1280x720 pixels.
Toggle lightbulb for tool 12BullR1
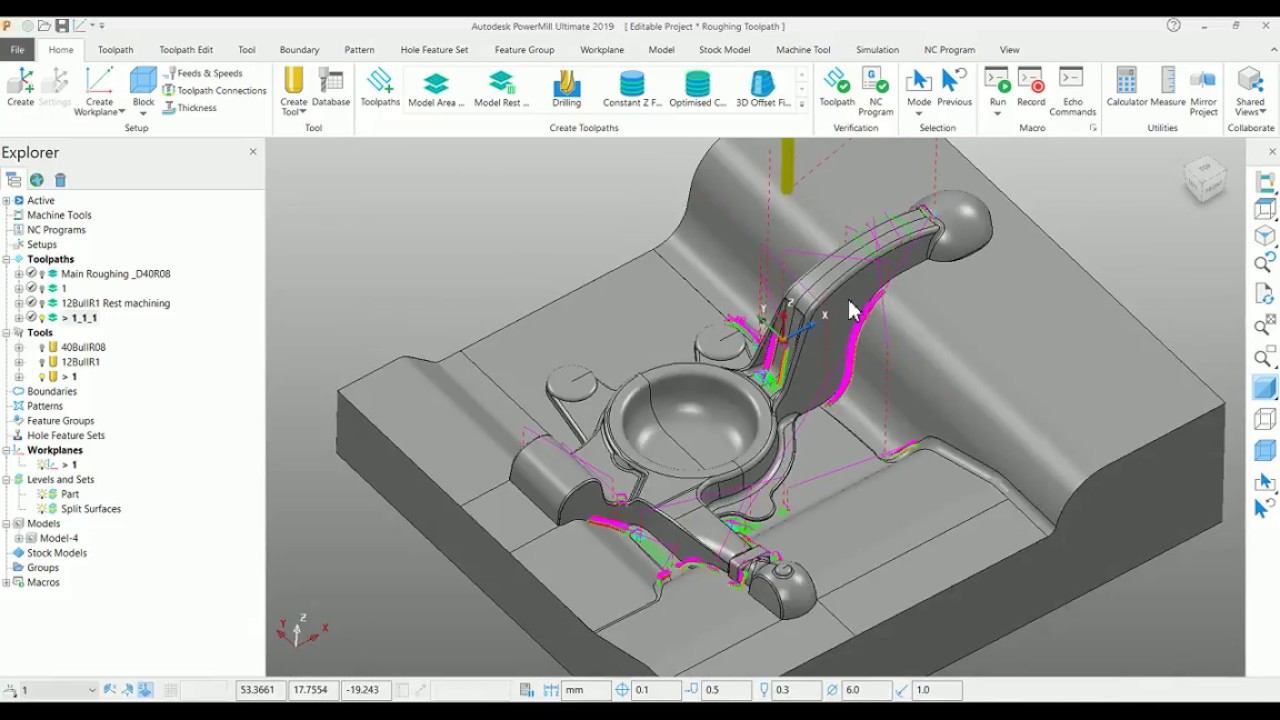click(x=42, y=362)
